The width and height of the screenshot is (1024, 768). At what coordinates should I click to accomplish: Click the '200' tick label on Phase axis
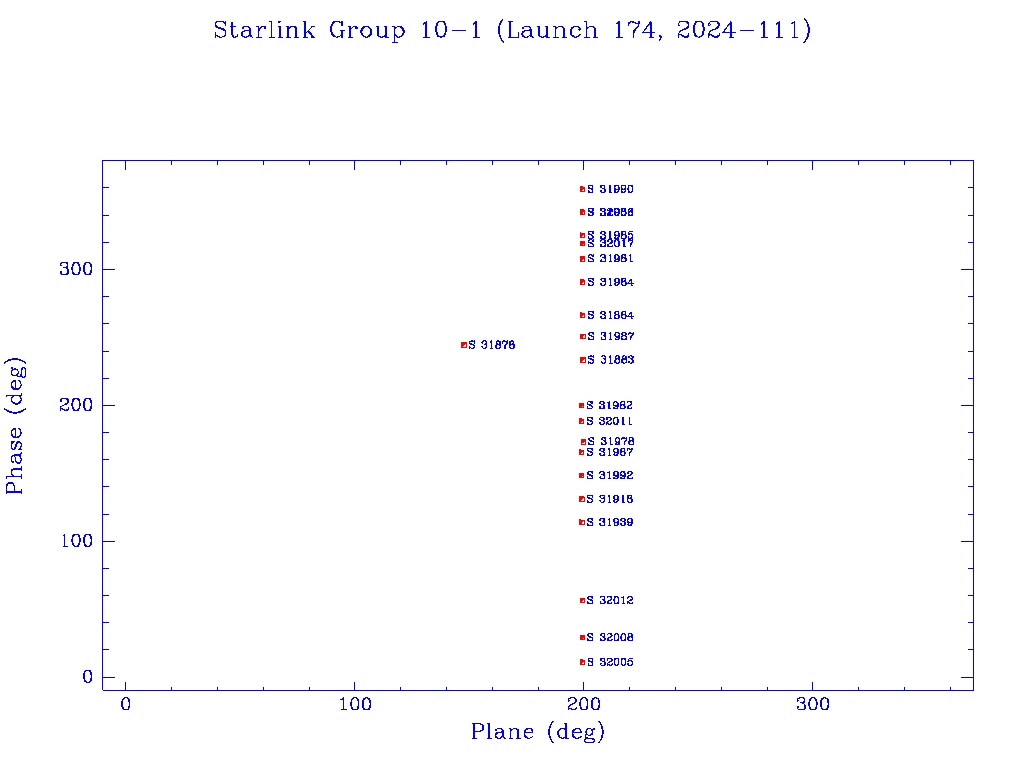pyautogui.click(x=76, y=405)
